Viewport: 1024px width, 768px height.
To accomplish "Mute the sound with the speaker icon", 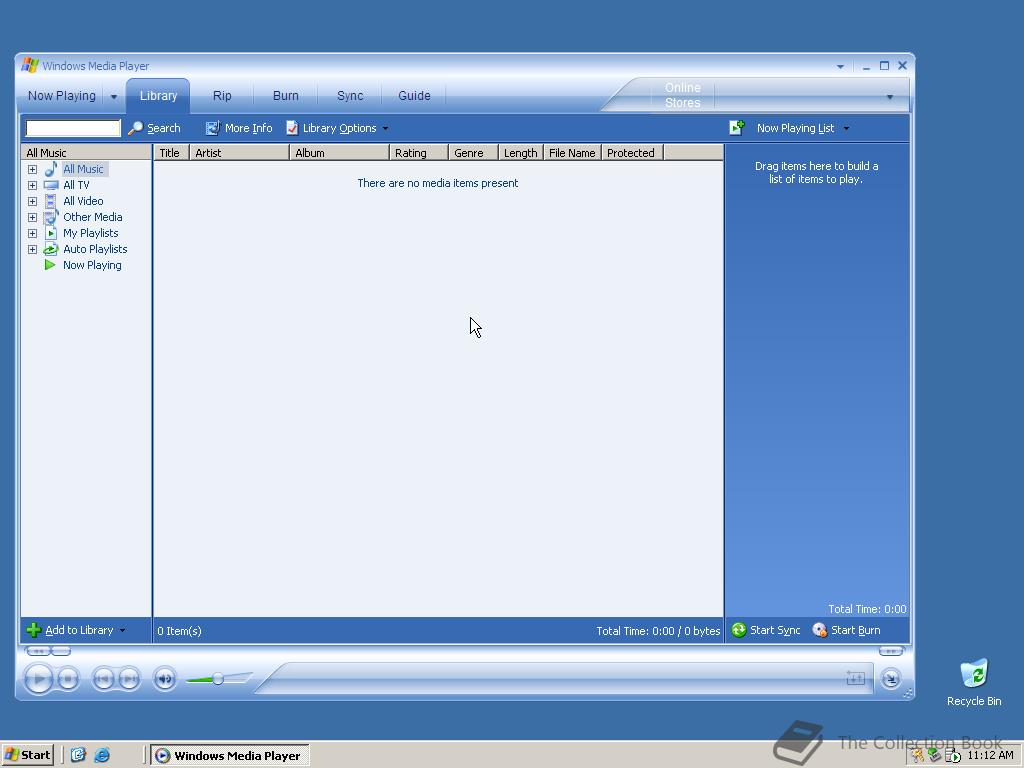I will coord(165,679).
